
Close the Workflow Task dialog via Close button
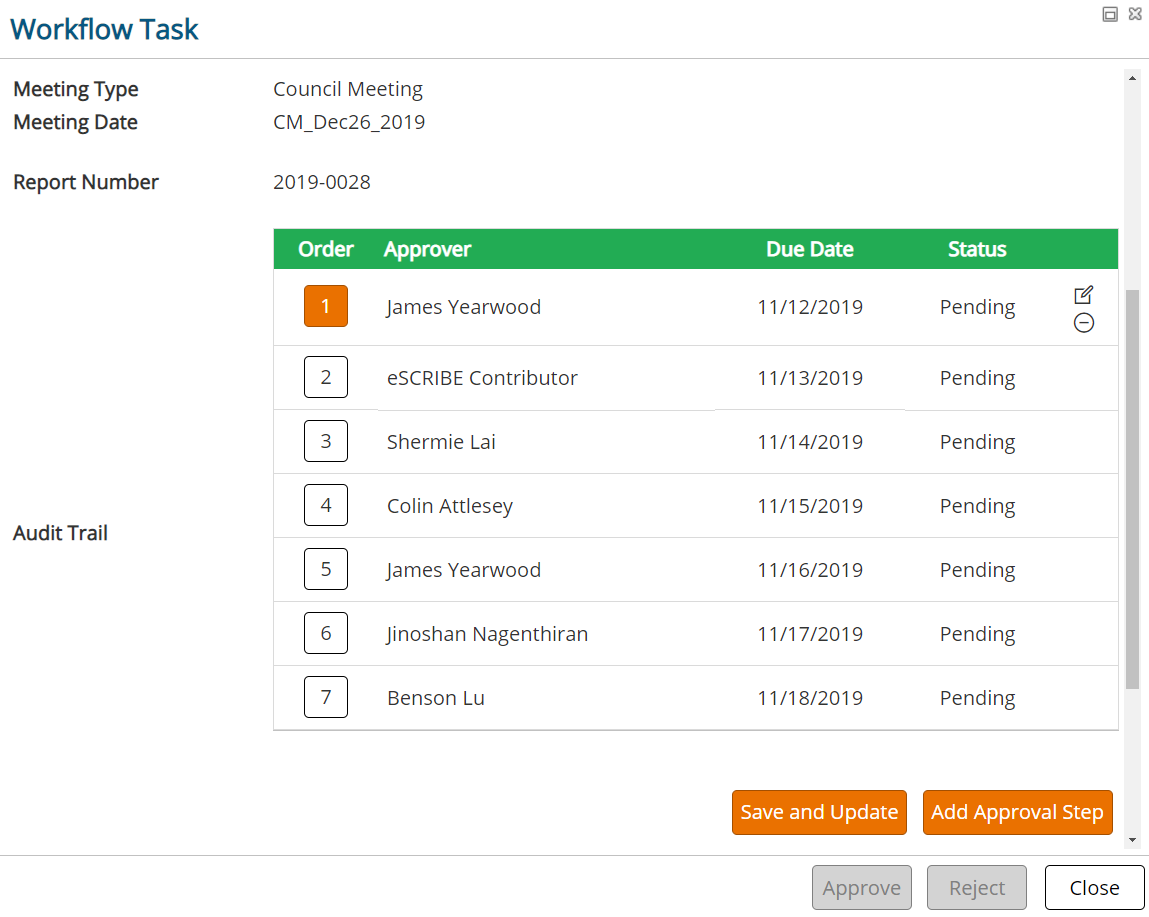tap(1094, 888)
